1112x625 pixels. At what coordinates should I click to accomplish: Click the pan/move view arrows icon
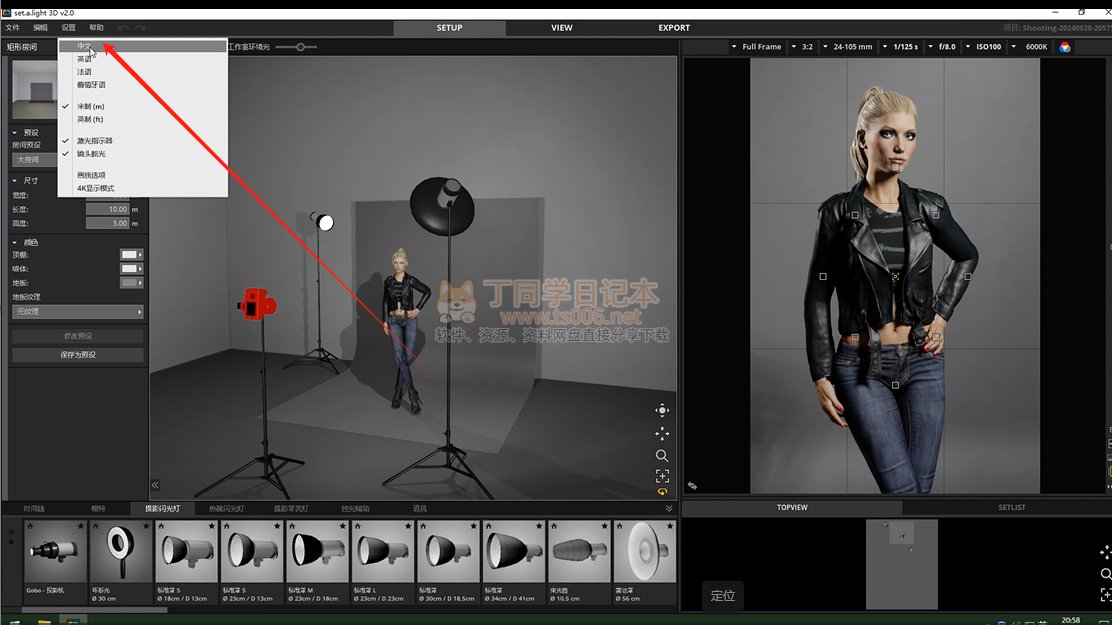click(x=662, y=433)
